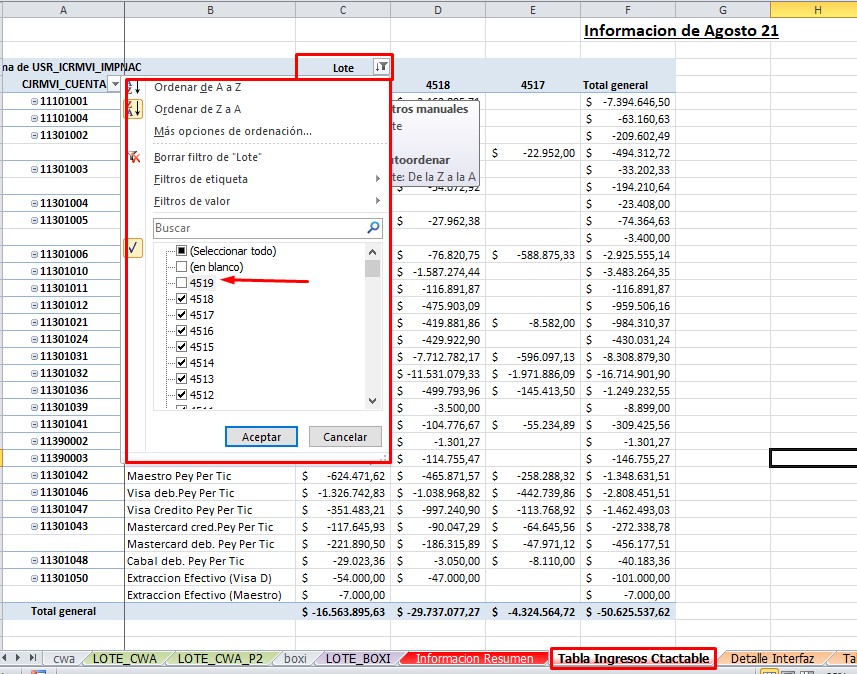The height and width of the screenshot is (674, 857).
Task: Go to first sheet using navigation arrow
Action: 5,658
